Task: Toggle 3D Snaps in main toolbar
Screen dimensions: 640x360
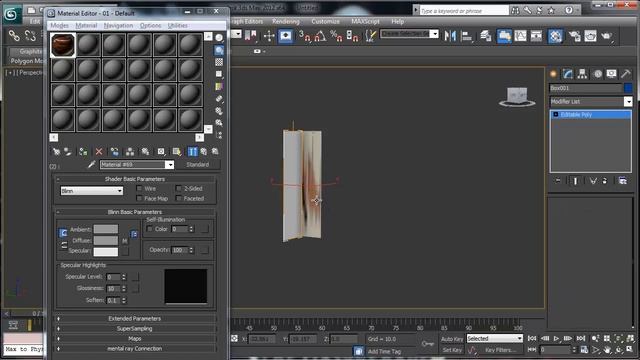Action: point(304,36)
